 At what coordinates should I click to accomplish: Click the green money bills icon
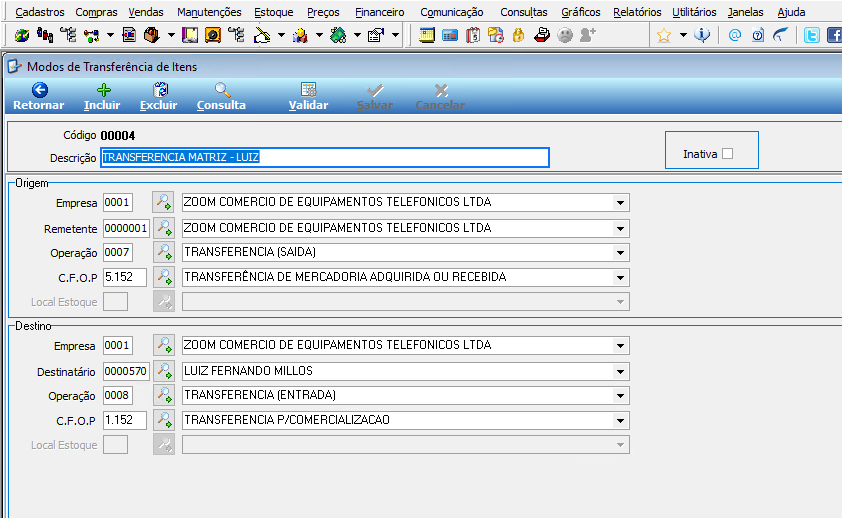(338, 35)
